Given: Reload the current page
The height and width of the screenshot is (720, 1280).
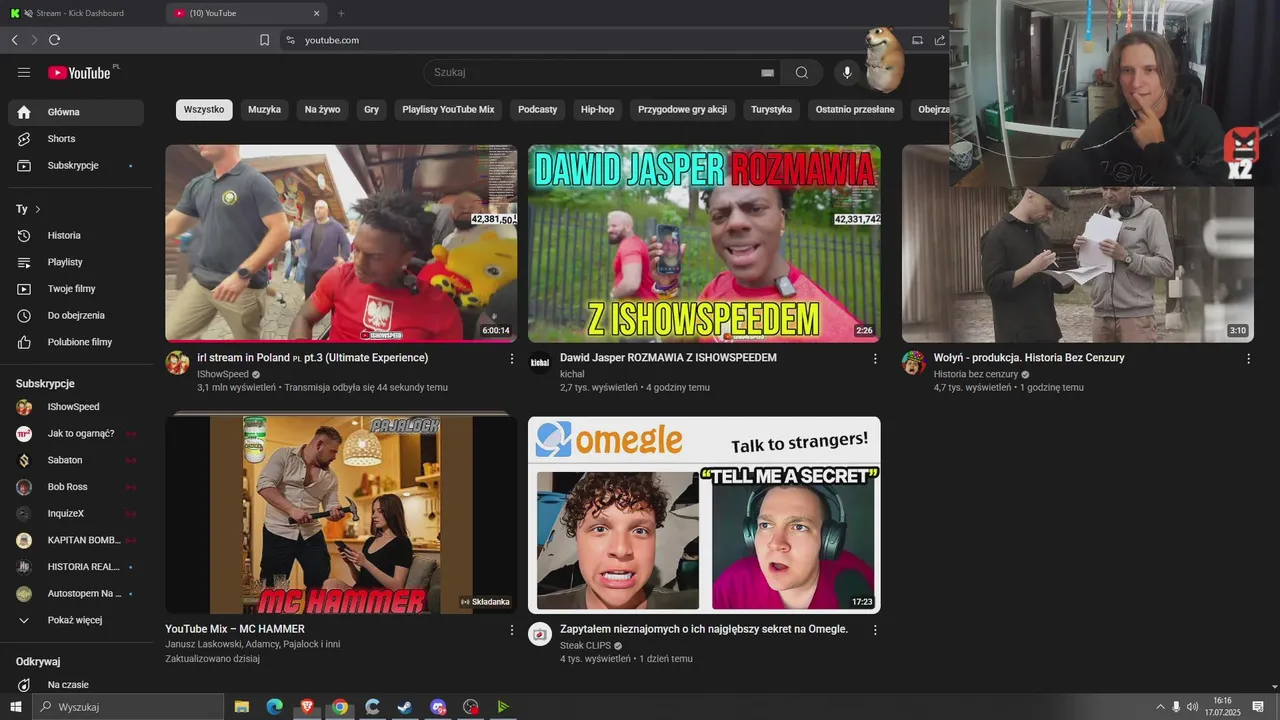Looking at the screenshot, I should pos(54,40).
